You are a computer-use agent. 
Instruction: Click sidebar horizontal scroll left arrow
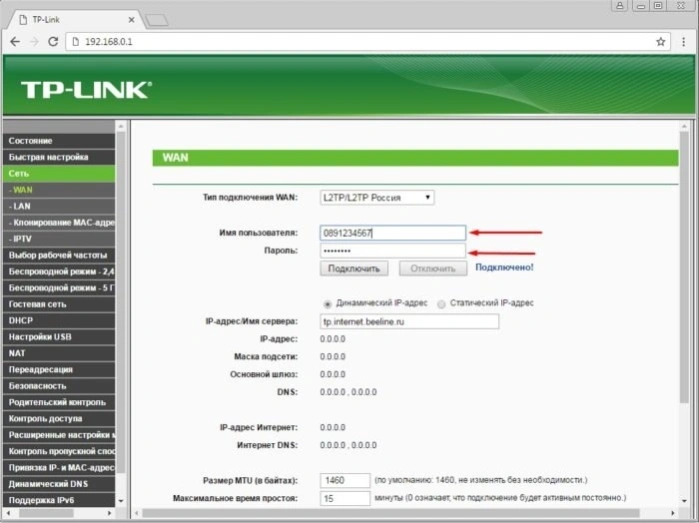click(x=8, y=513)
